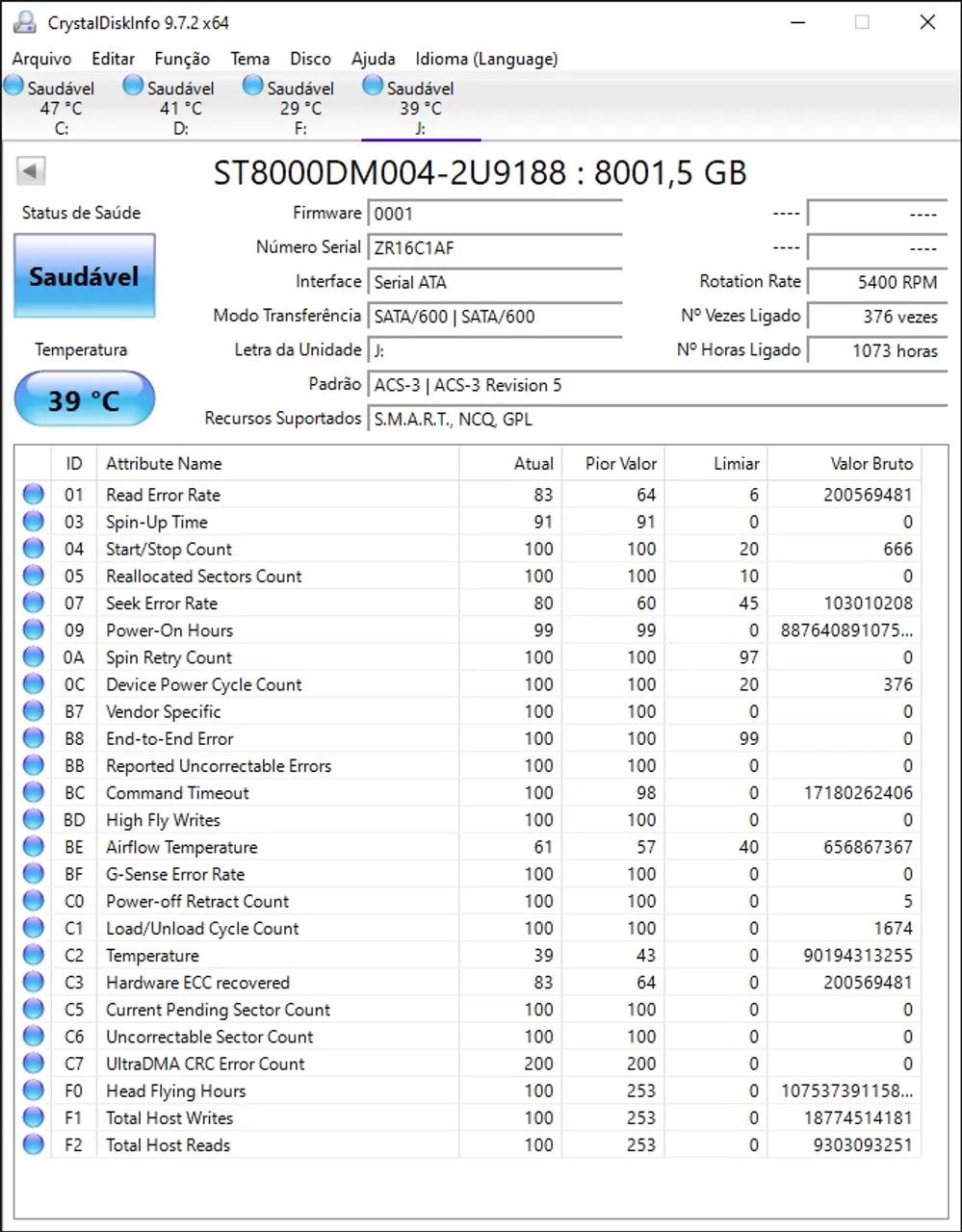Click the Nº Vezes Ligado value 376 vezes
The image size is (962, 1232).
click(877, 316)
